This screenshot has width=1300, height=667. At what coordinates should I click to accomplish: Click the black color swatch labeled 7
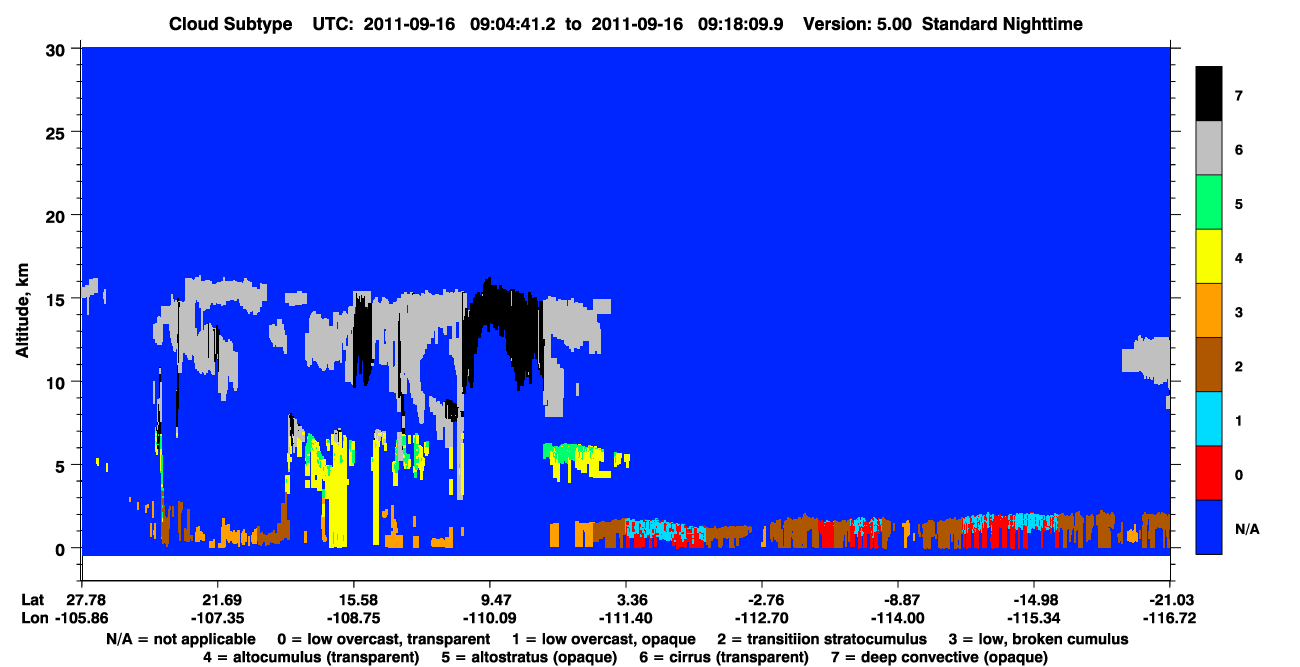pos(1209,94)
